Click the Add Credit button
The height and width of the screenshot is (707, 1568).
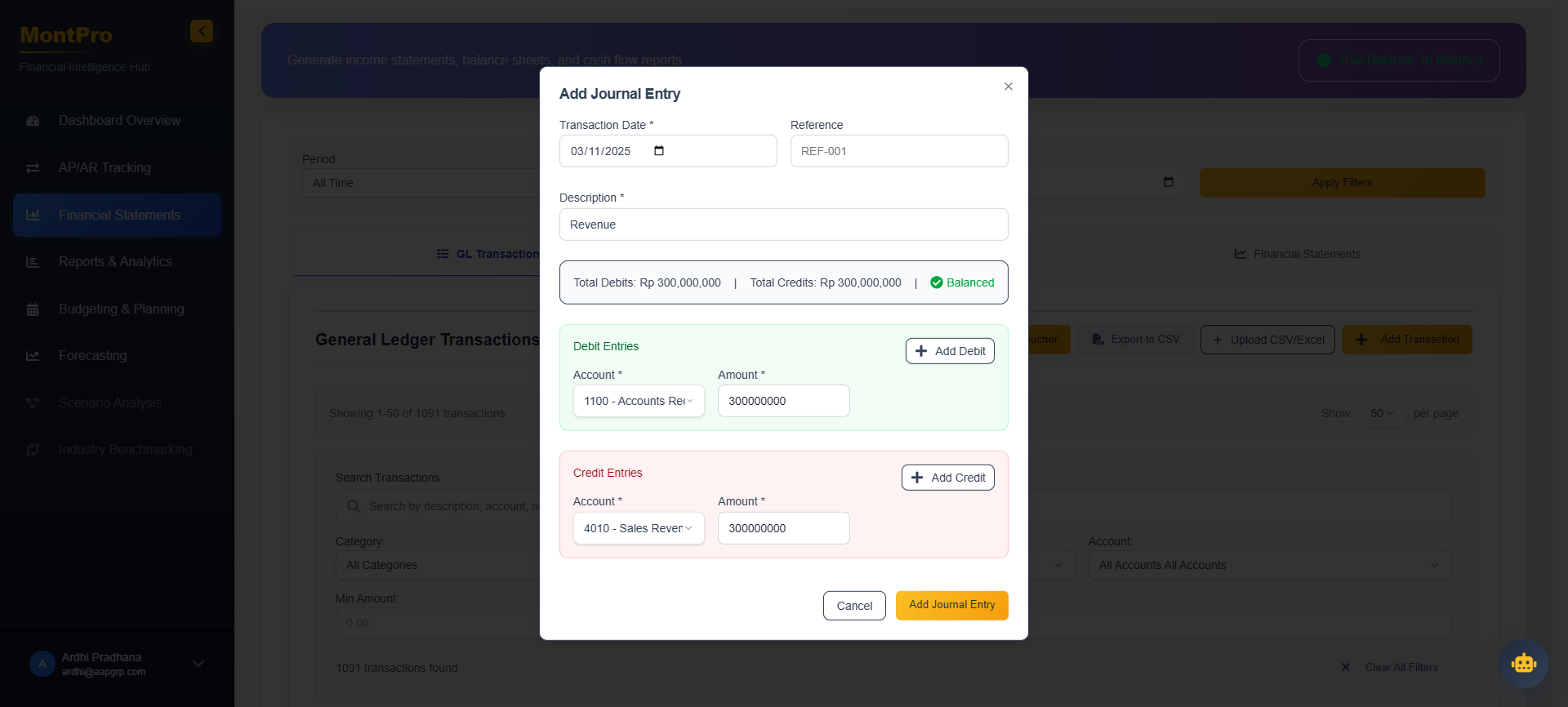coord(948,478)
